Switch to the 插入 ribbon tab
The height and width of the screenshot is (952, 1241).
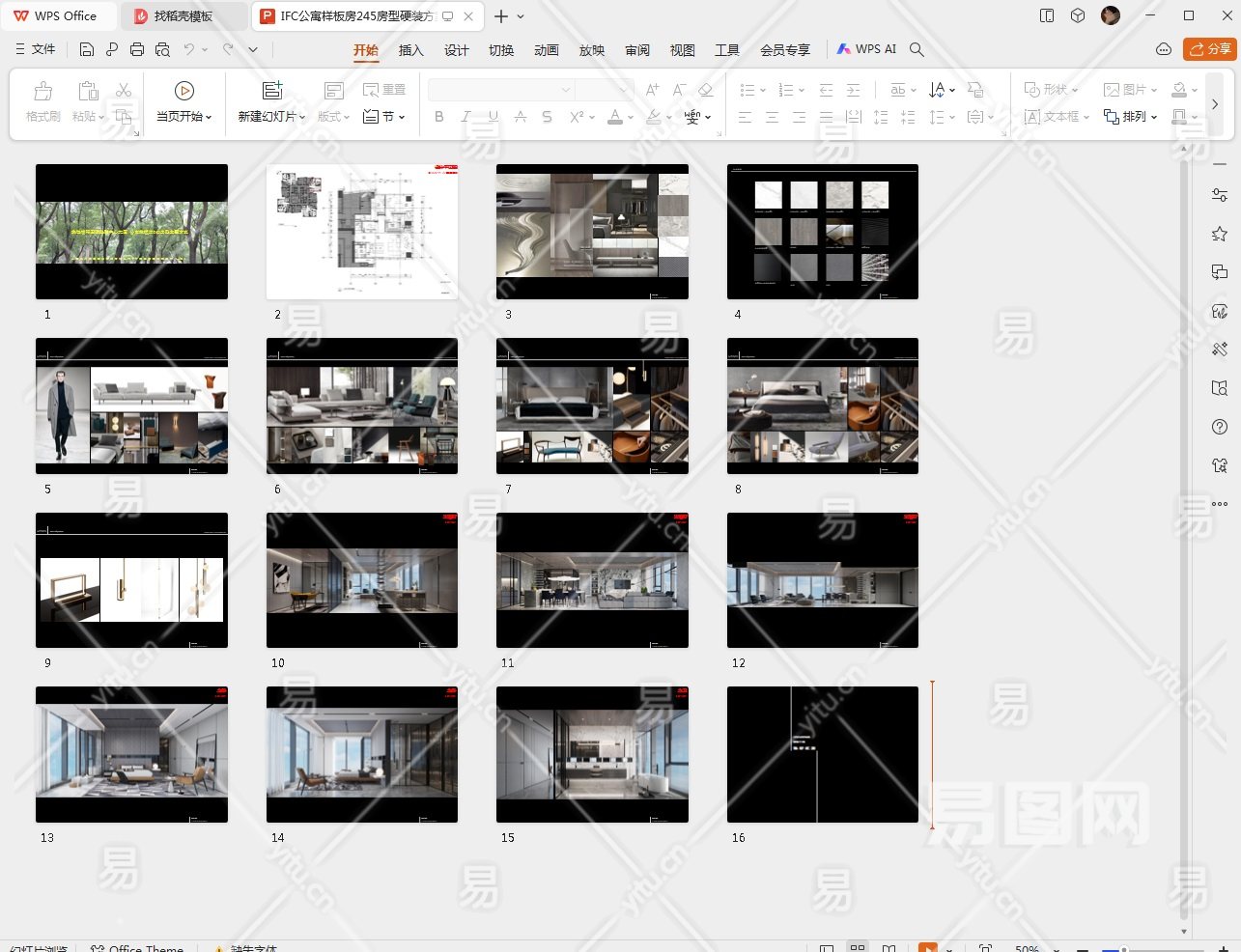point(410,50)
